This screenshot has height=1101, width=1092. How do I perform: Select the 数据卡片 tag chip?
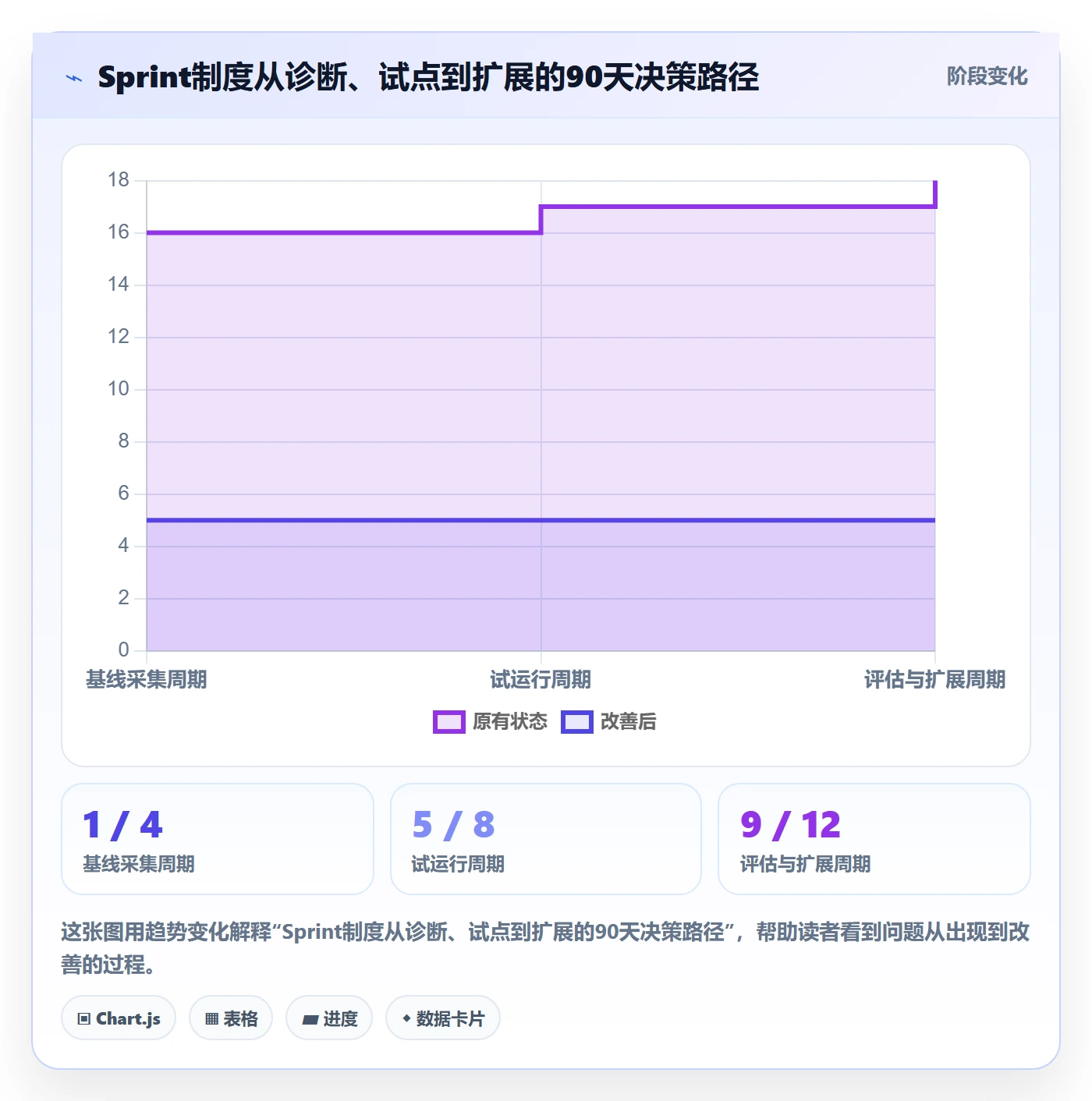[443, 1018]
